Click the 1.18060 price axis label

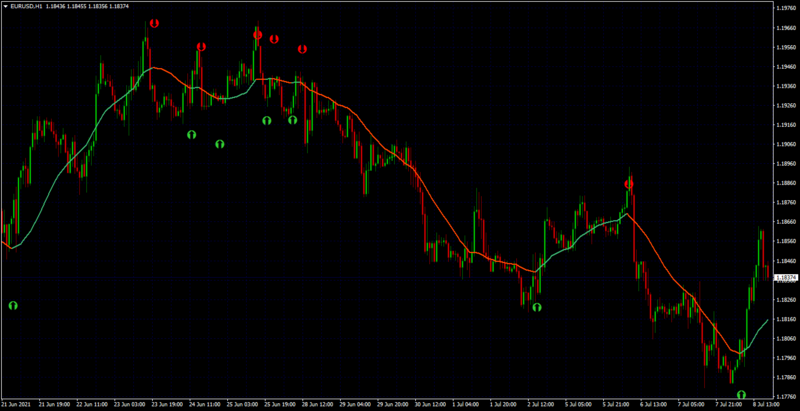click(x=786, y=339)
